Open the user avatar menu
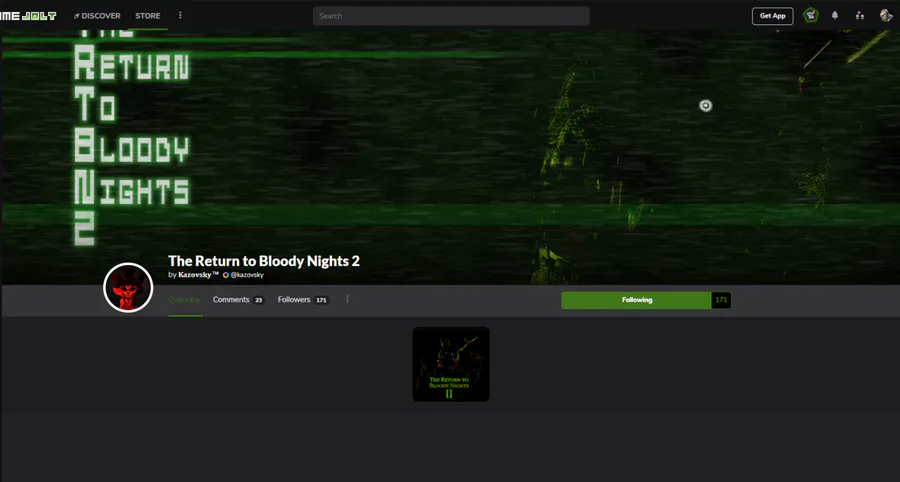Image resolution: width=900 pixels, height=482 pixels. coord(886,15)
